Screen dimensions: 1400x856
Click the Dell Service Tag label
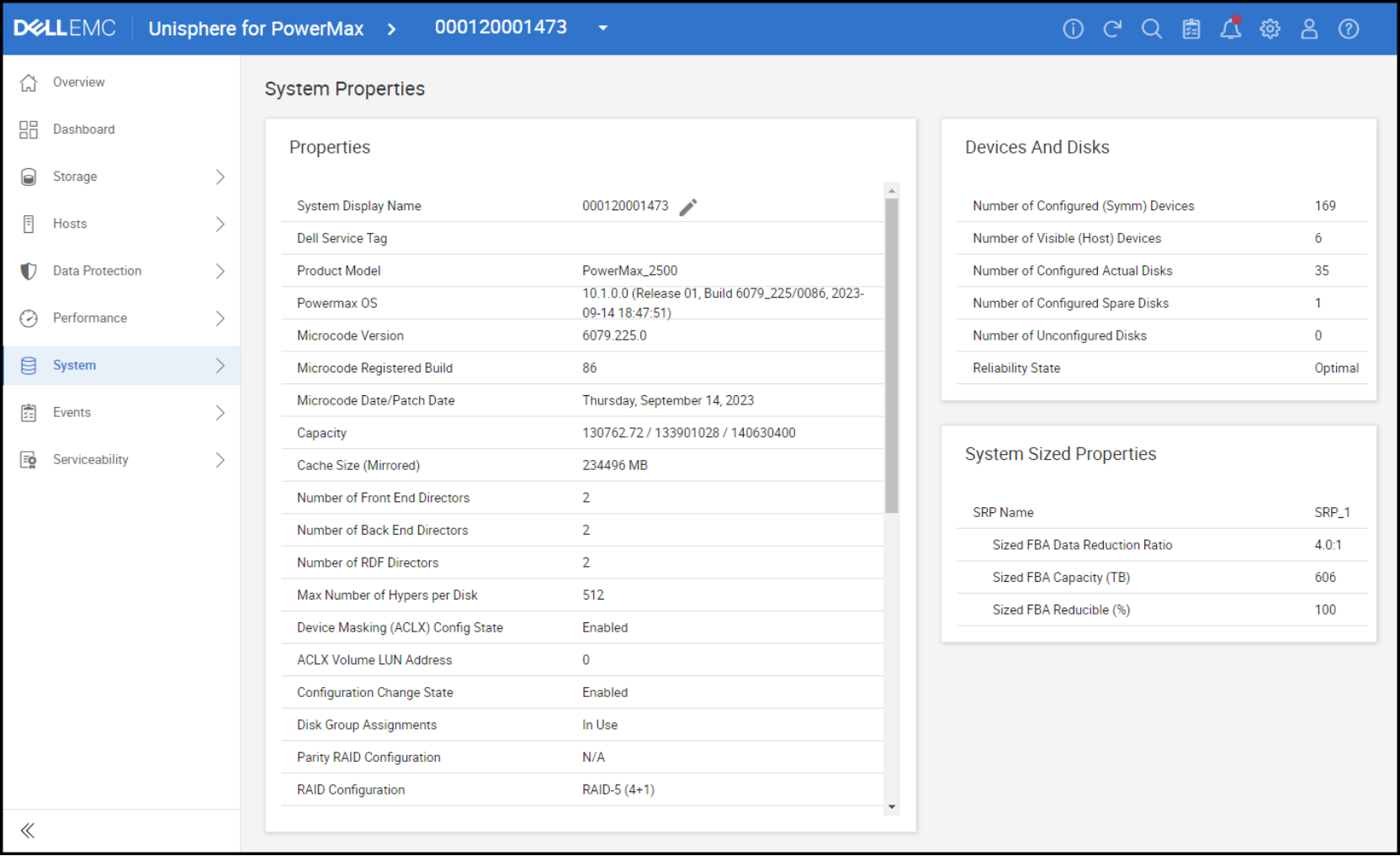click(342, 239)
